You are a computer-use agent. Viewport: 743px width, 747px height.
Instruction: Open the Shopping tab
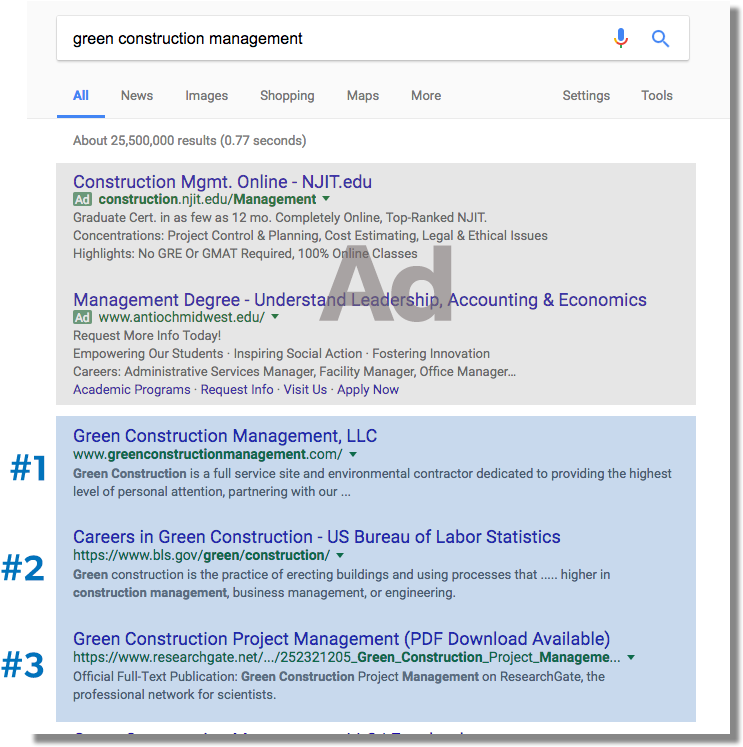(x=287, y=96)
